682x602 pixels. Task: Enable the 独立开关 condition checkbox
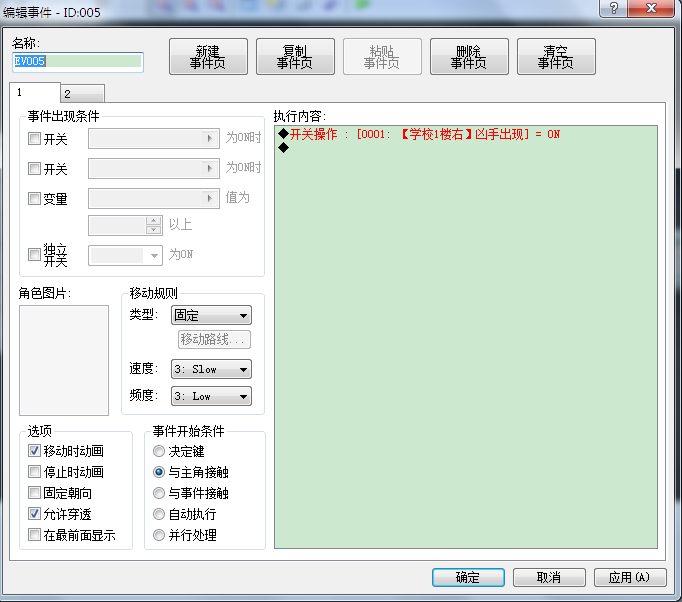point(34,254)
